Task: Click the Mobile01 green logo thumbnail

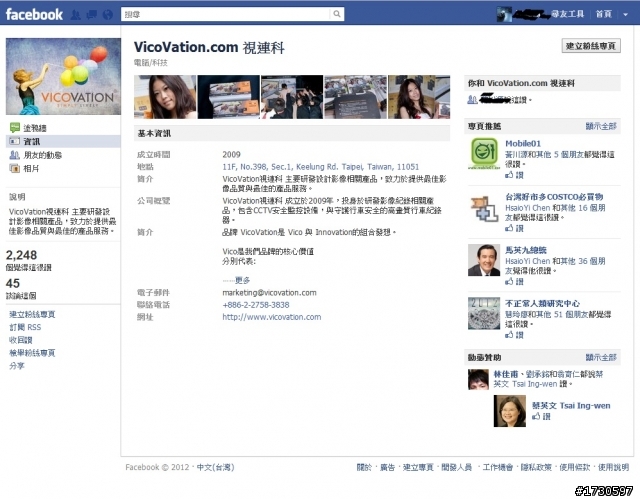Action: (484, 153)
